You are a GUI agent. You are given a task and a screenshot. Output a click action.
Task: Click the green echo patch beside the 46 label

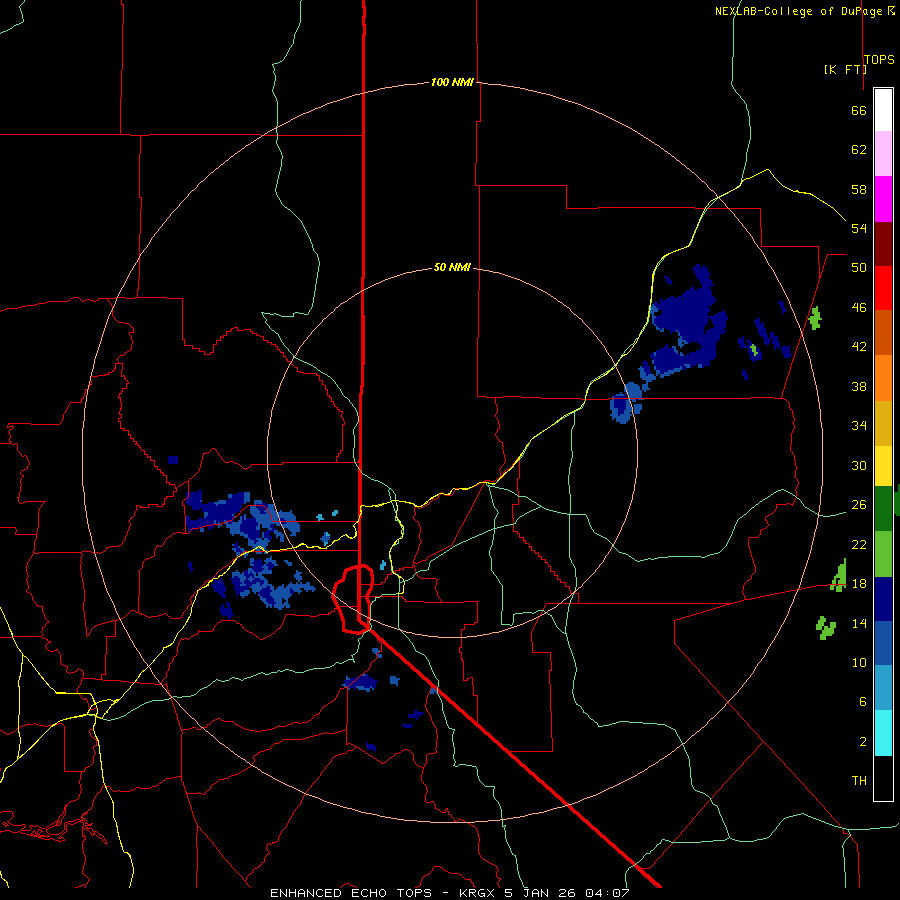pos(814,318)
